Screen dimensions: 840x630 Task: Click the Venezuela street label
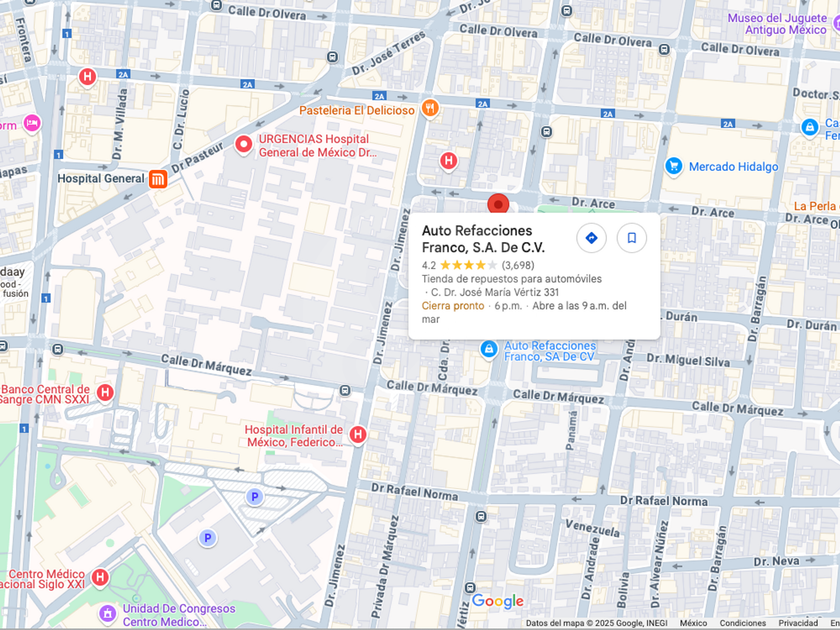(x=593, y=528)
